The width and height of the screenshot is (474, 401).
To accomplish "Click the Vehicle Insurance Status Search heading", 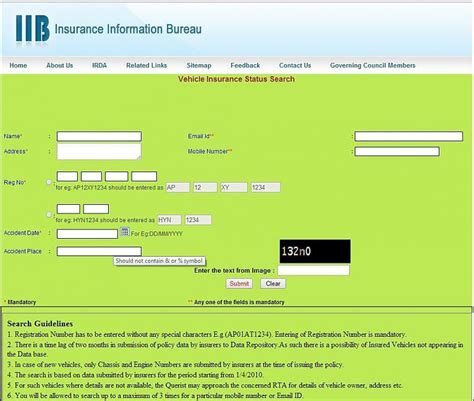I will pyautogui.click(x=236, y=79).
